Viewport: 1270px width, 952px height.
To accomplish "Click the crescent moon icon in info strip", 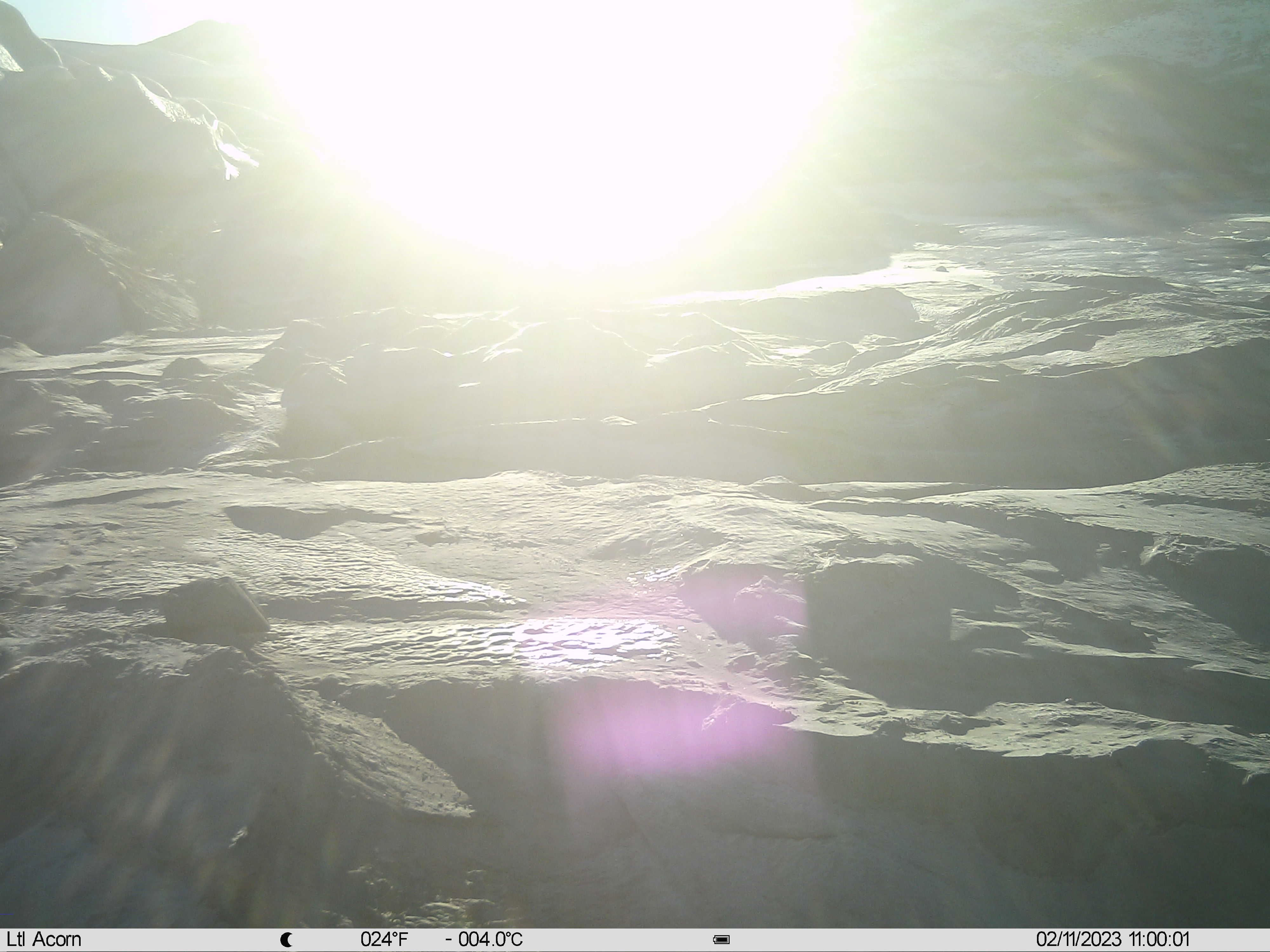I will (286, 940).
